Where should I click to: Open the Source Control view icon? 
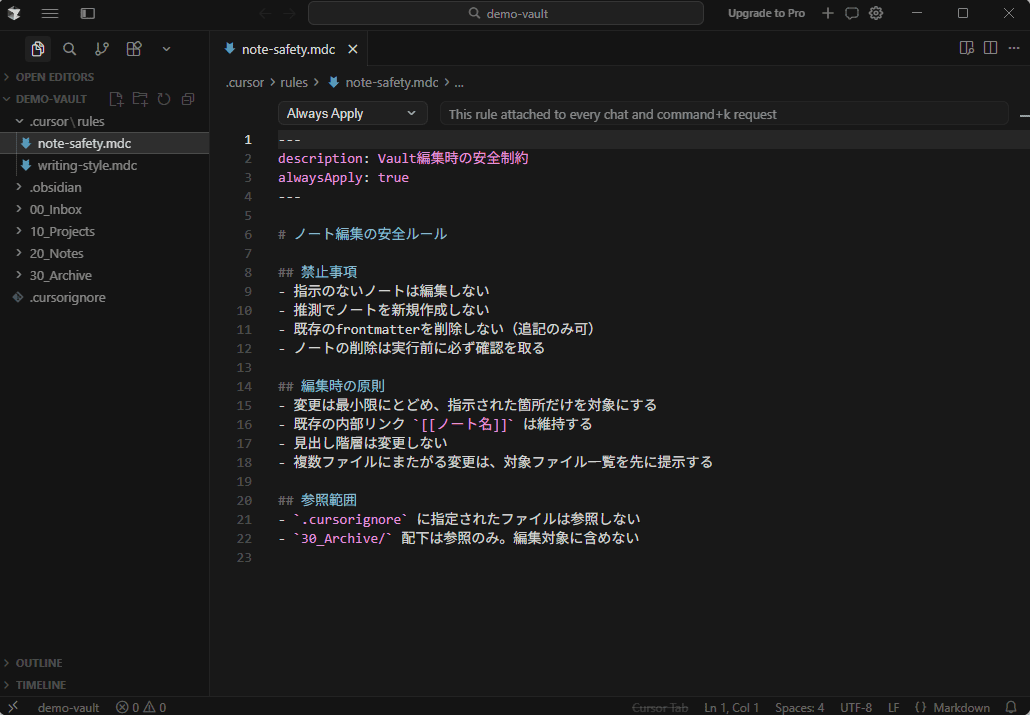pos(102,49)
